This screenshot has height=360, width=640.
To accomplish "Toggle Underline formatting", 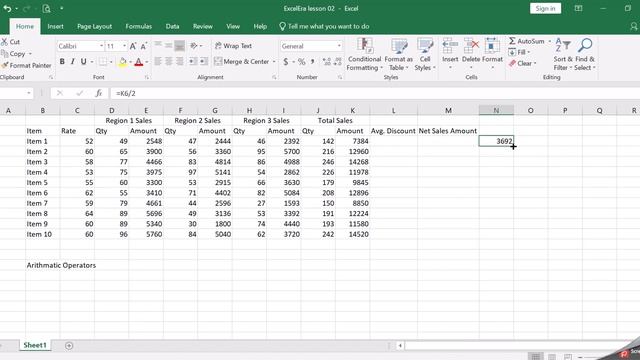I will pyautogui.click(x=83, y=62).
